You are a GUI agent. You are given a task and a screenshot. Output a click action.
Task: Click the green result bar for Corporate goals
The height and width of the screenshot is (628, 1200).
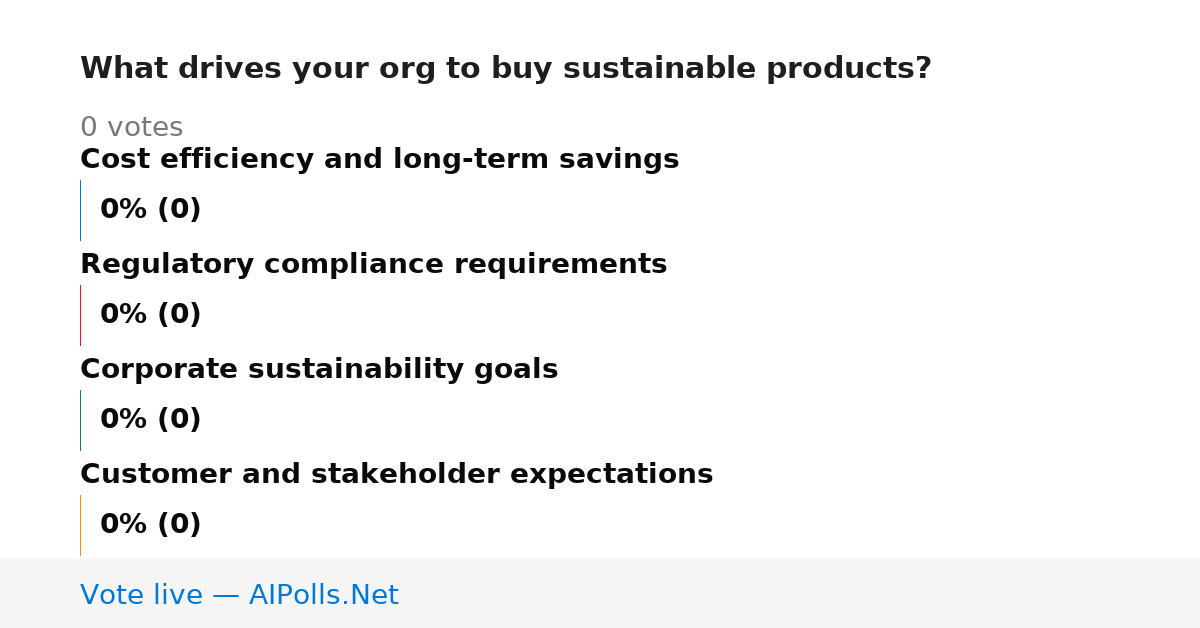click(80, 420)
